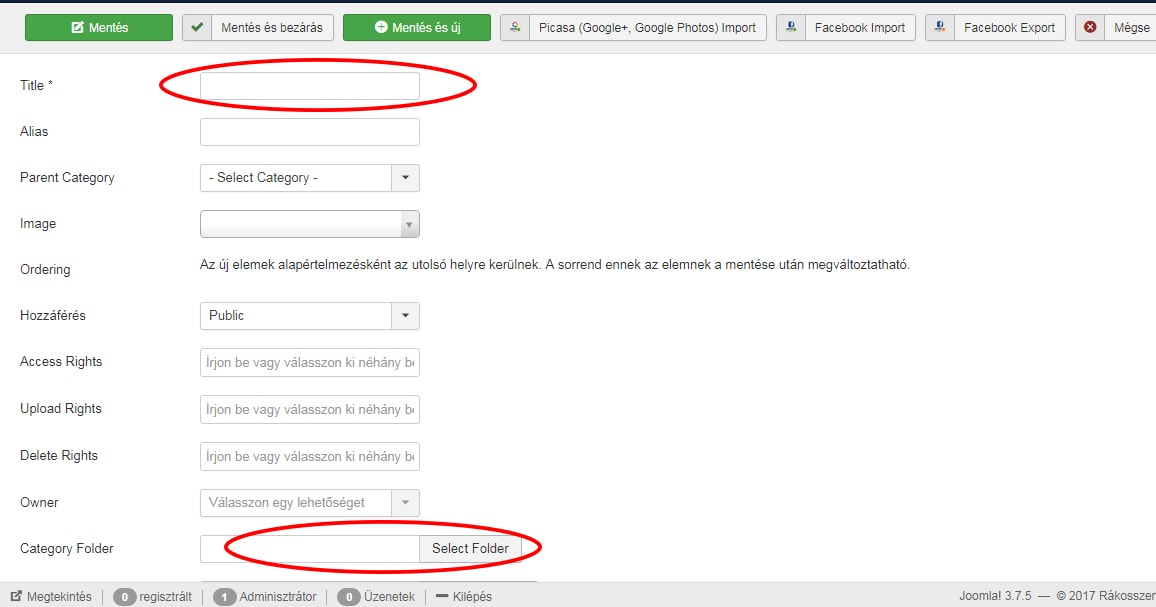Click the Category Folder text field
The height and width of the screenshot is (607, 1156).
tap(310, 549)
